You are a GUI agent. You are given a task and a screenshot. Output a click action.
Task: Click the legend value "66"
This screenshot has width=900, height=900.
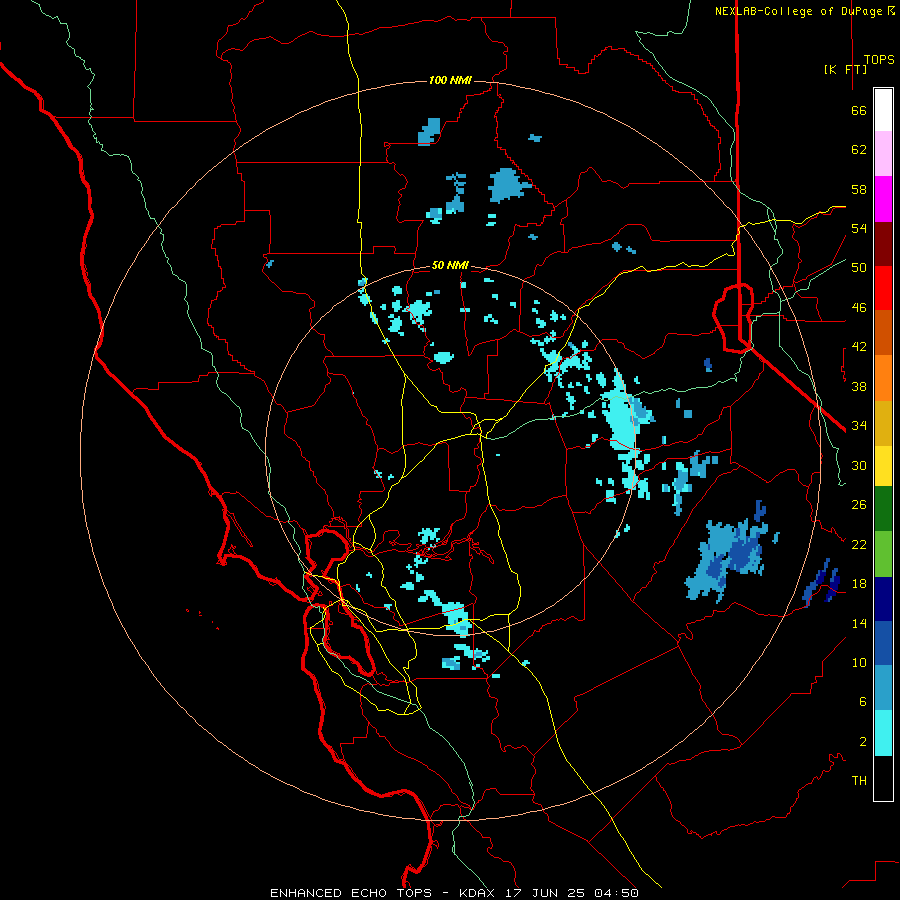pos(859,110)
